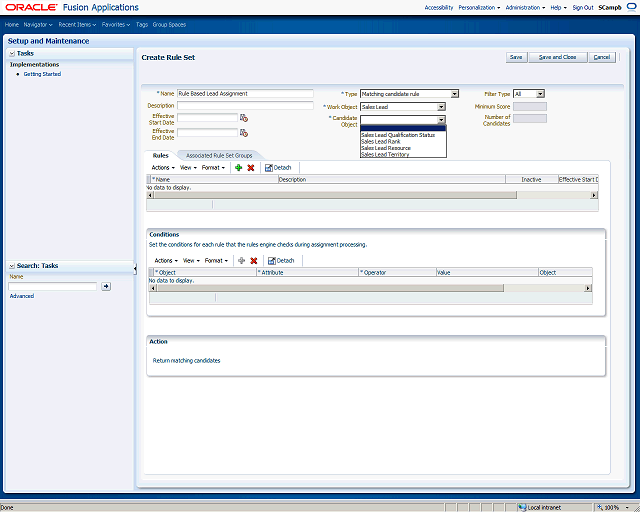Screen dimensions: 640x512
Task: Click Local intranet zone icon in status bar
Action: click(522, 508)
